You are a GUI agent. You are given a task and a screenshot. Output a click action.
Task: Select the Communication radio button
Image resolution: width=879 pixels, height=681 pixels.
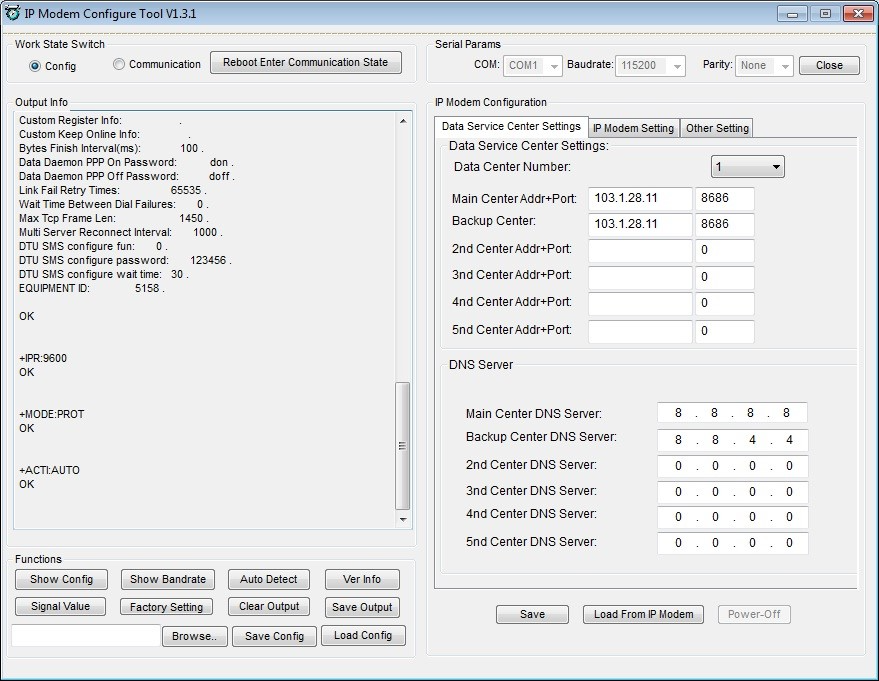pyautogui.click(x=119, y=65)
